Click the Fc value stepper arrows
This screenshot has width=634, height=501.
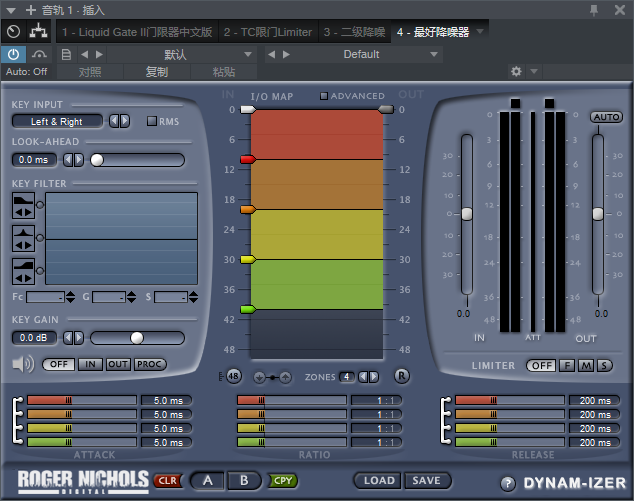pyautogui.click(x=70, y=297)
